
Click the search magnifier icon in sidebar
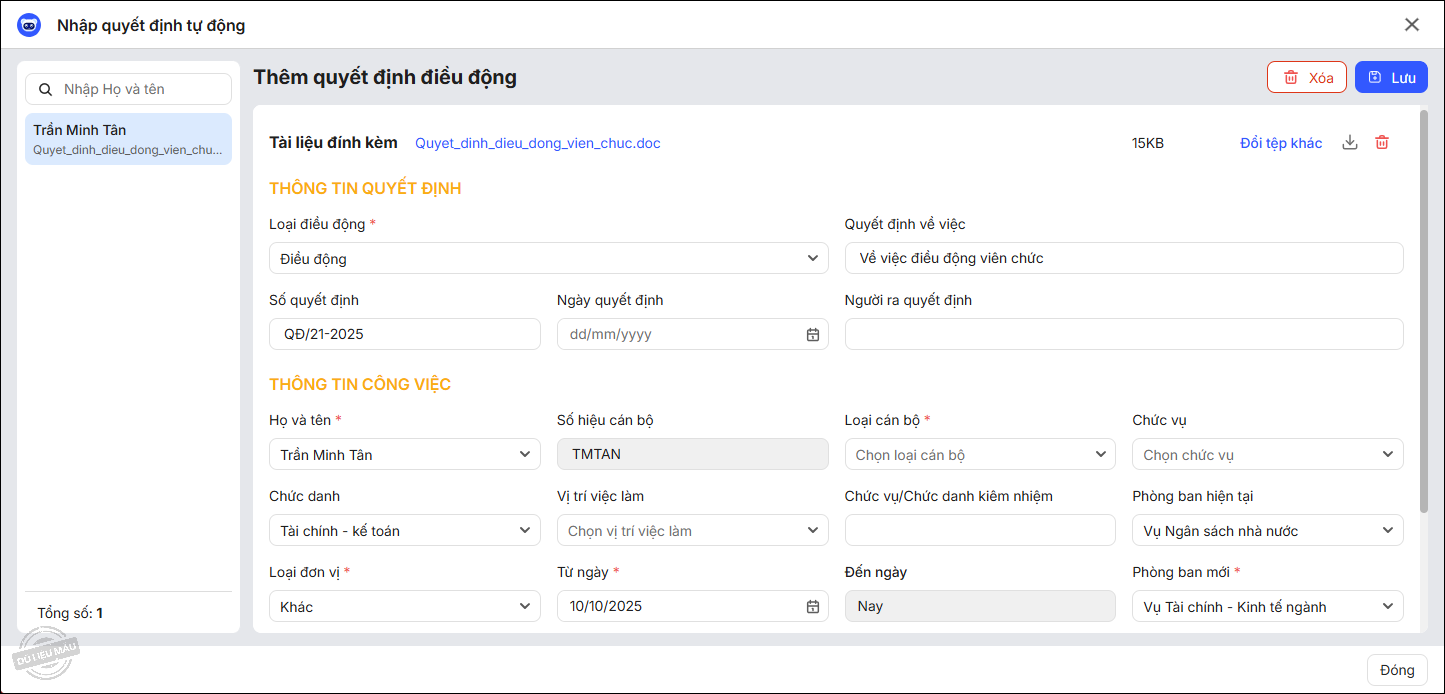click(x=45, y=89)
